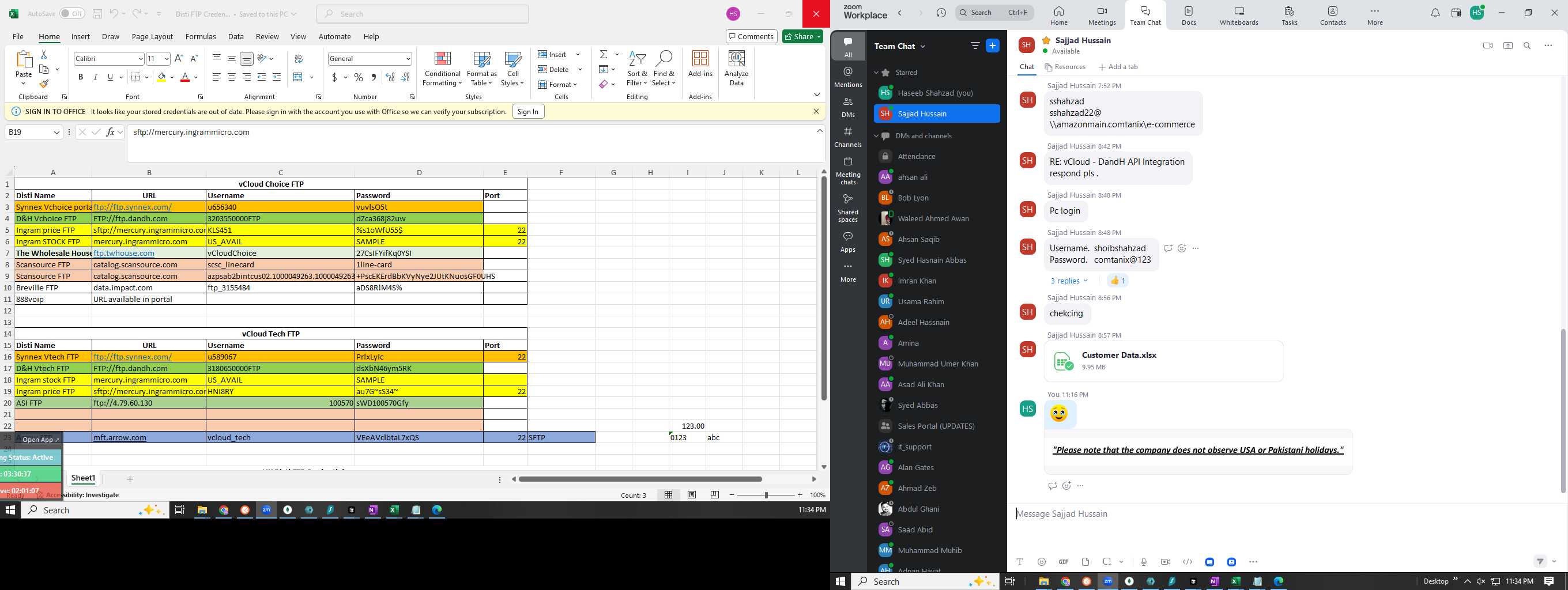The image size is (1568, 590).
Task: Click the Zoom notifications bell icon
Action: click(1435, 13)
